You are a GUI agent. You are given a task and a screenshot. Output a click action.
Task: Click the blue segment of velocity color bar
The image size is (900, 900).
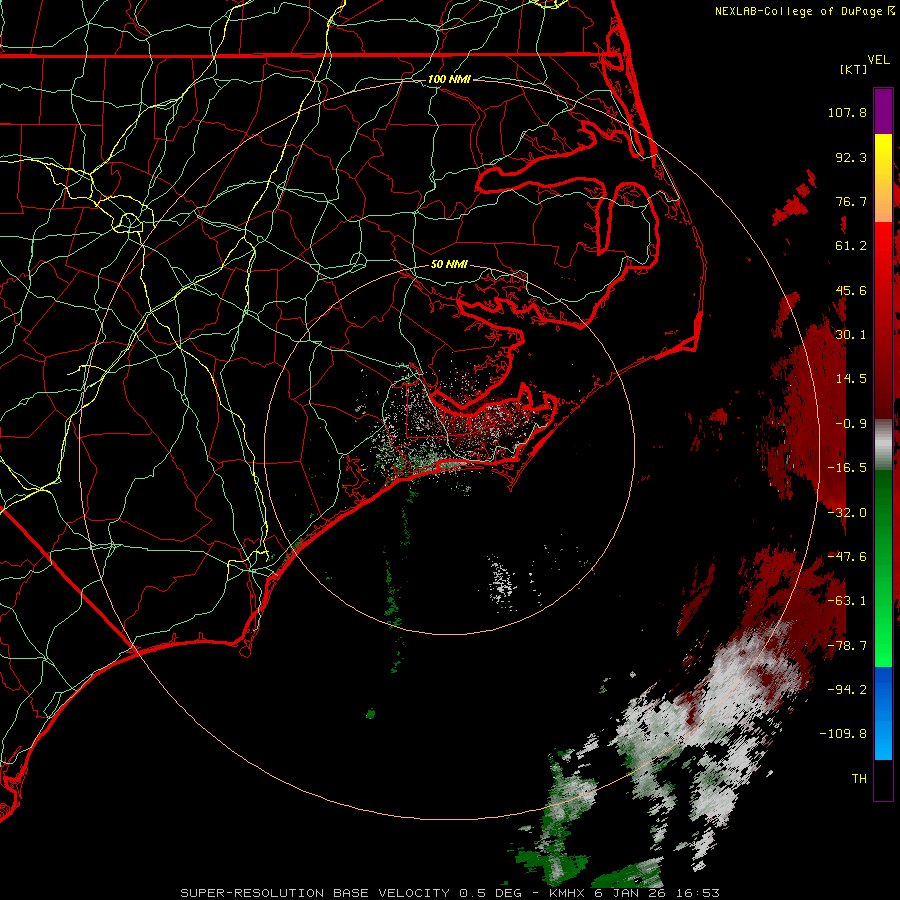[x=883, y=712]
